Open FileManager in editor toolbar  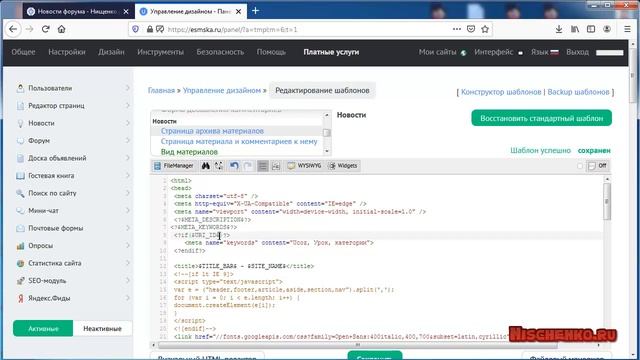click(173, 166)
